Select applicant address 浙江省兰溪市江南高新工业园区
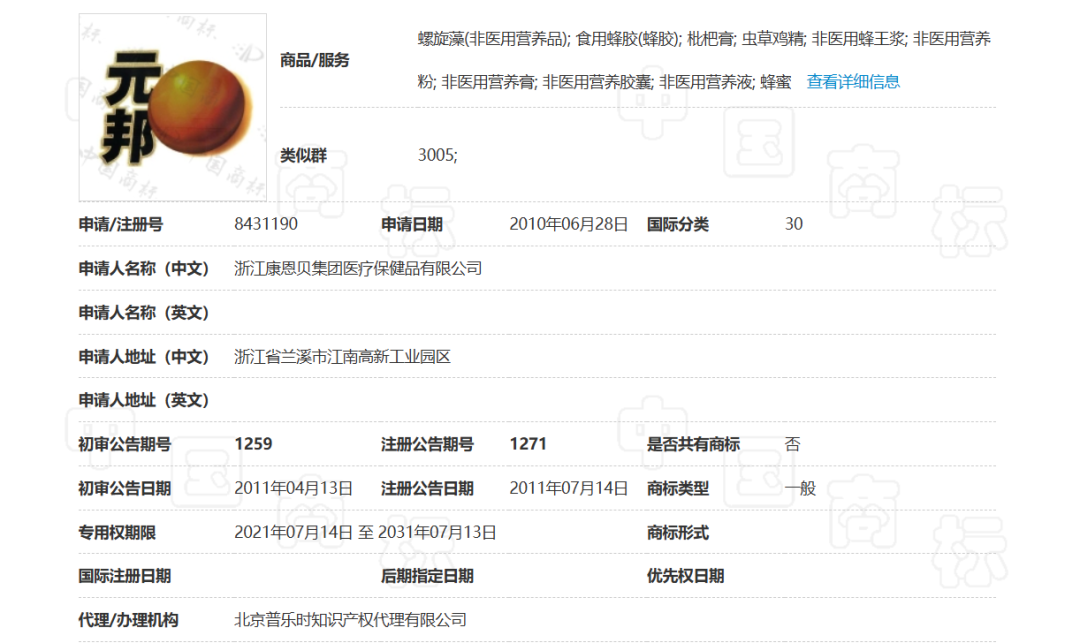Viewport: 1080px width, 643px height. (342, 357)
